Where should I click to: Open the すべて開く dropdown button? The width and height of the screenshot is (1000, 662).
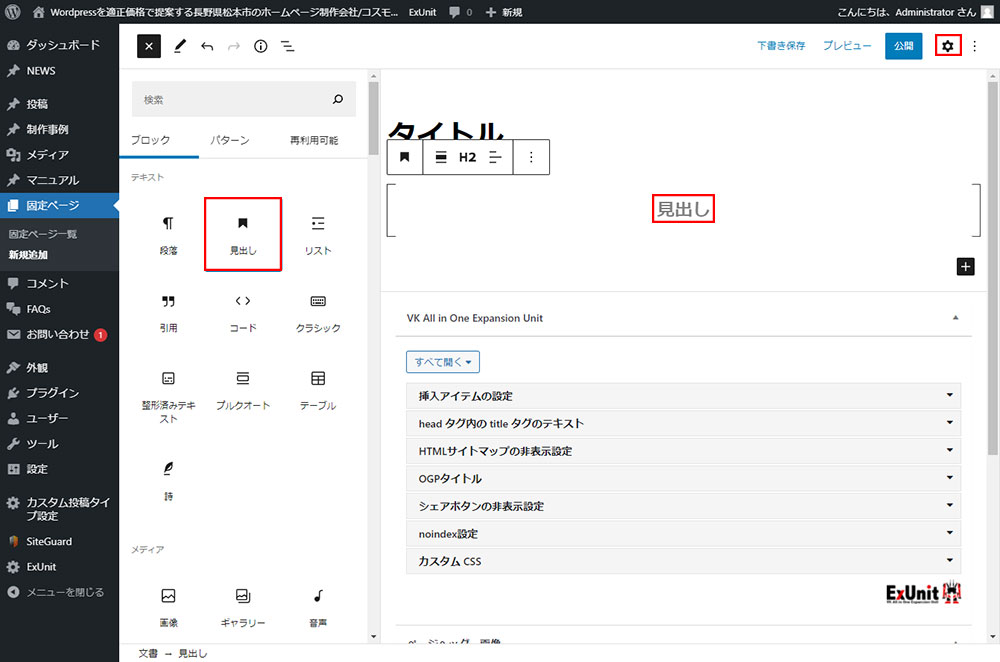(442, 362)
